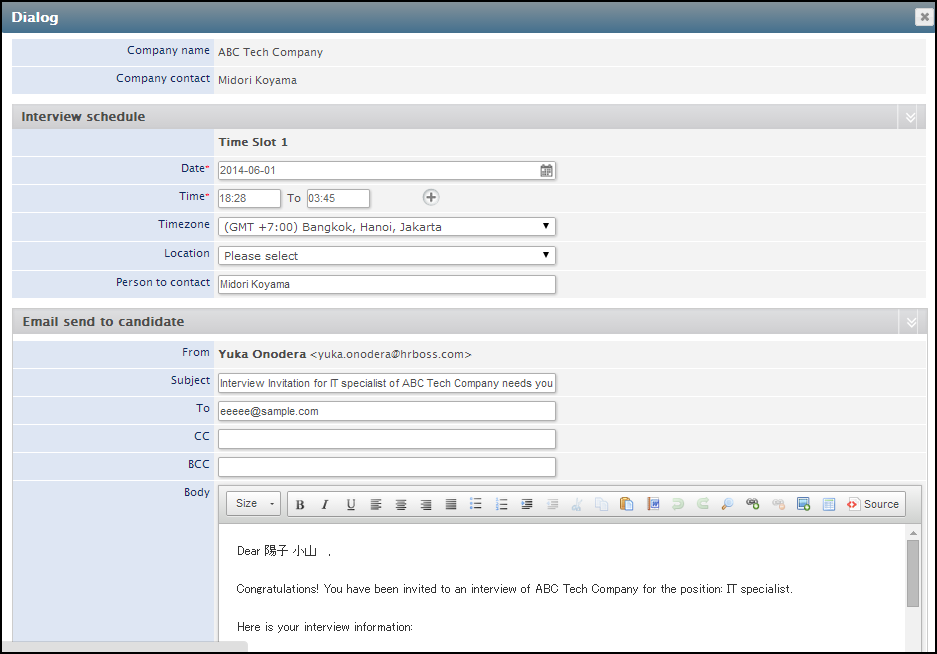Click 'Midori Koyama' company contact value

click(257, 80)
